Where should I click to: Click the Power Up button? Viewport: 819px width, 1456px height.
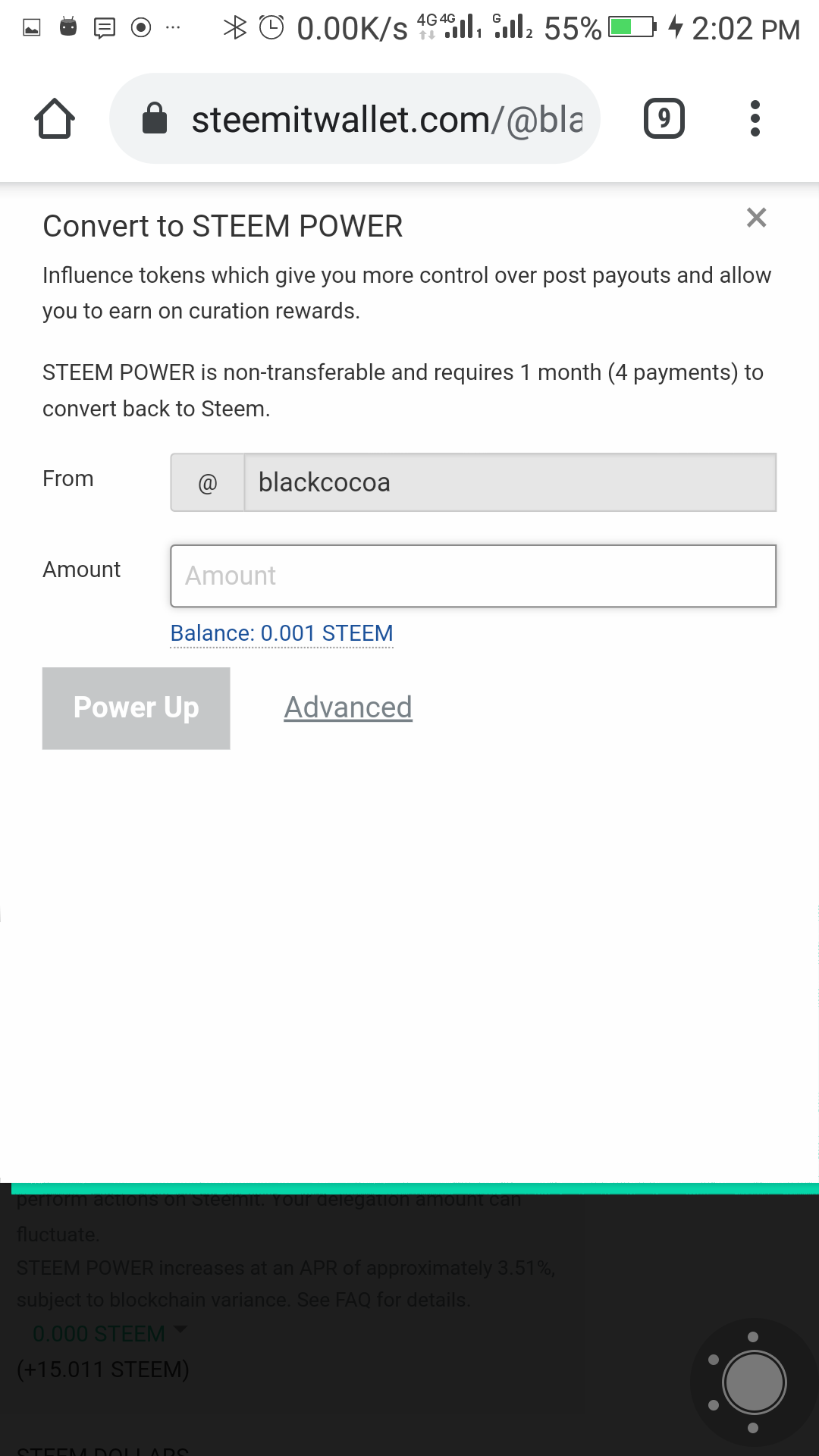[x=136, y=708]
